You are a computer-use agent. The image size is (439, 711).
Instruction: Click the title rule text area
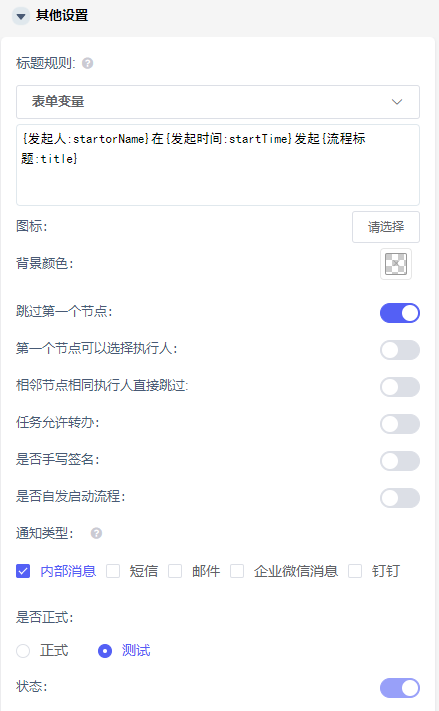(x=218, y=165)
